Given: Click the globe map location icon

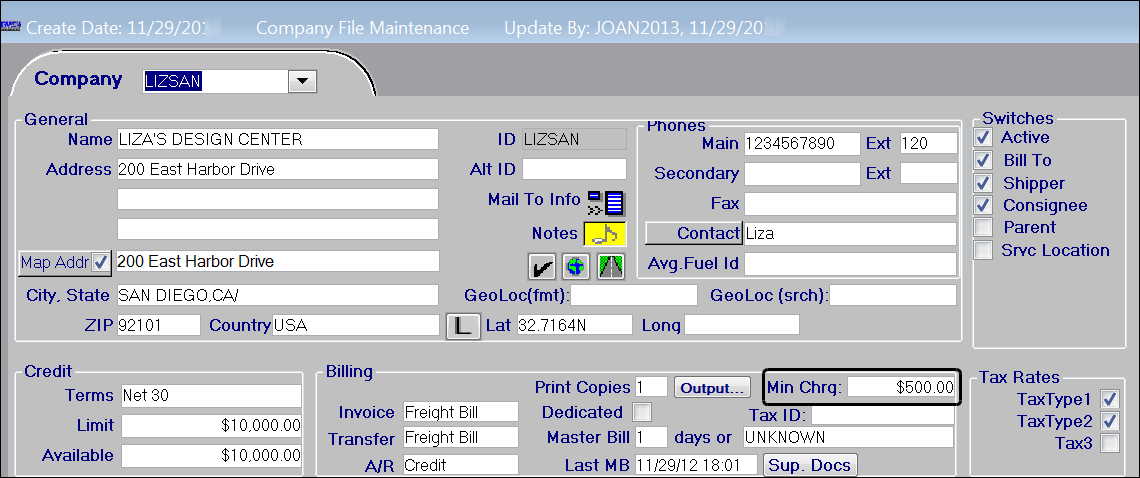Looking at the screenshot, I should [576, 267].
